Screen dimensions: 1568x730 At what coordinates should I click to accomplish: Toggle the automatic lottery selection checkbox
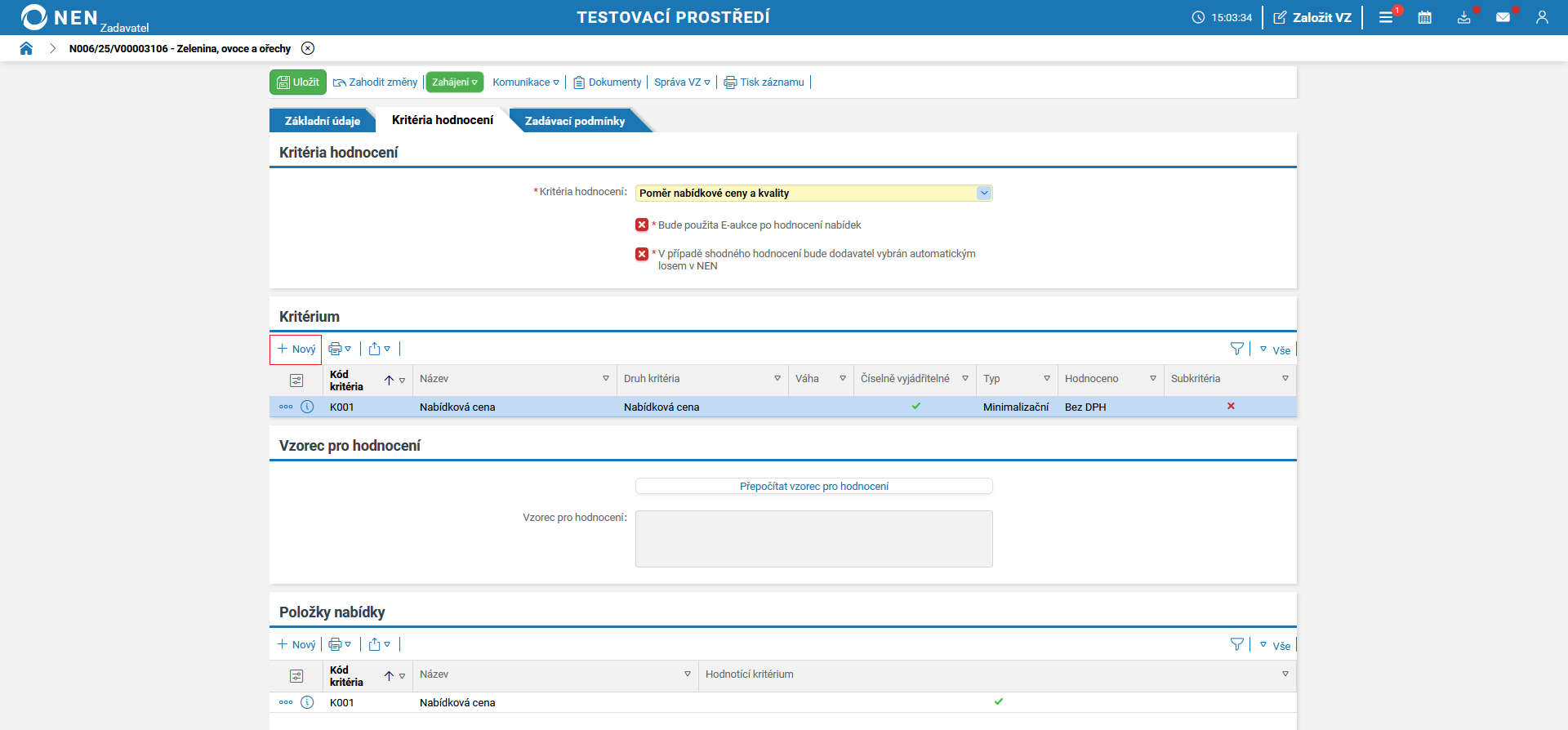642,254
